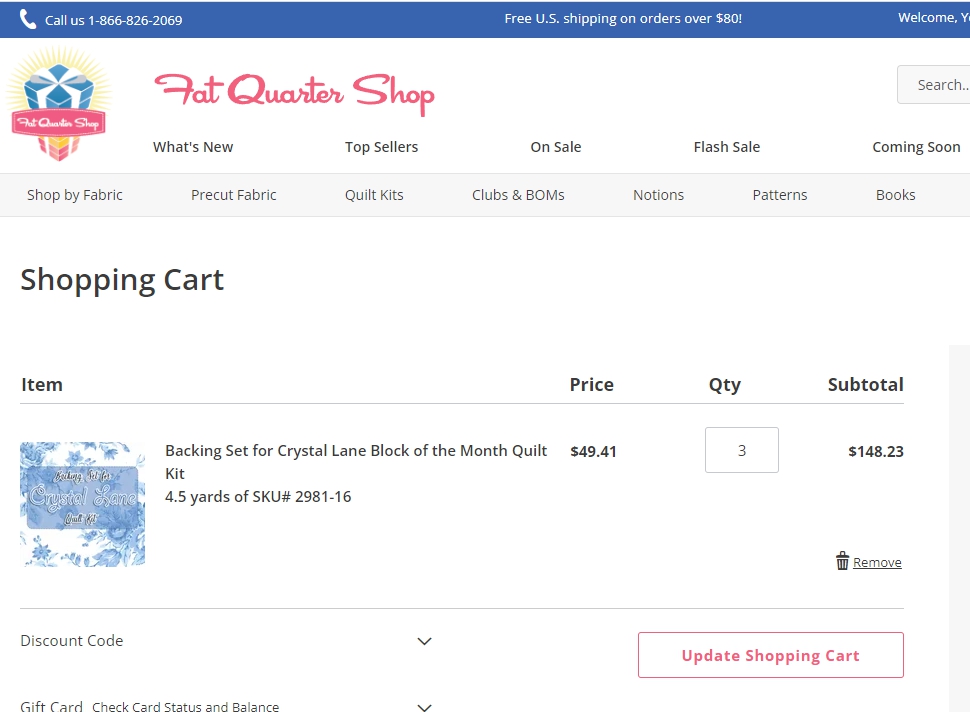Image resolution: width=970 pixels, height=712 pixels.
Task: Click the trash can Remove icon
Action: click(x=842, y=561)
